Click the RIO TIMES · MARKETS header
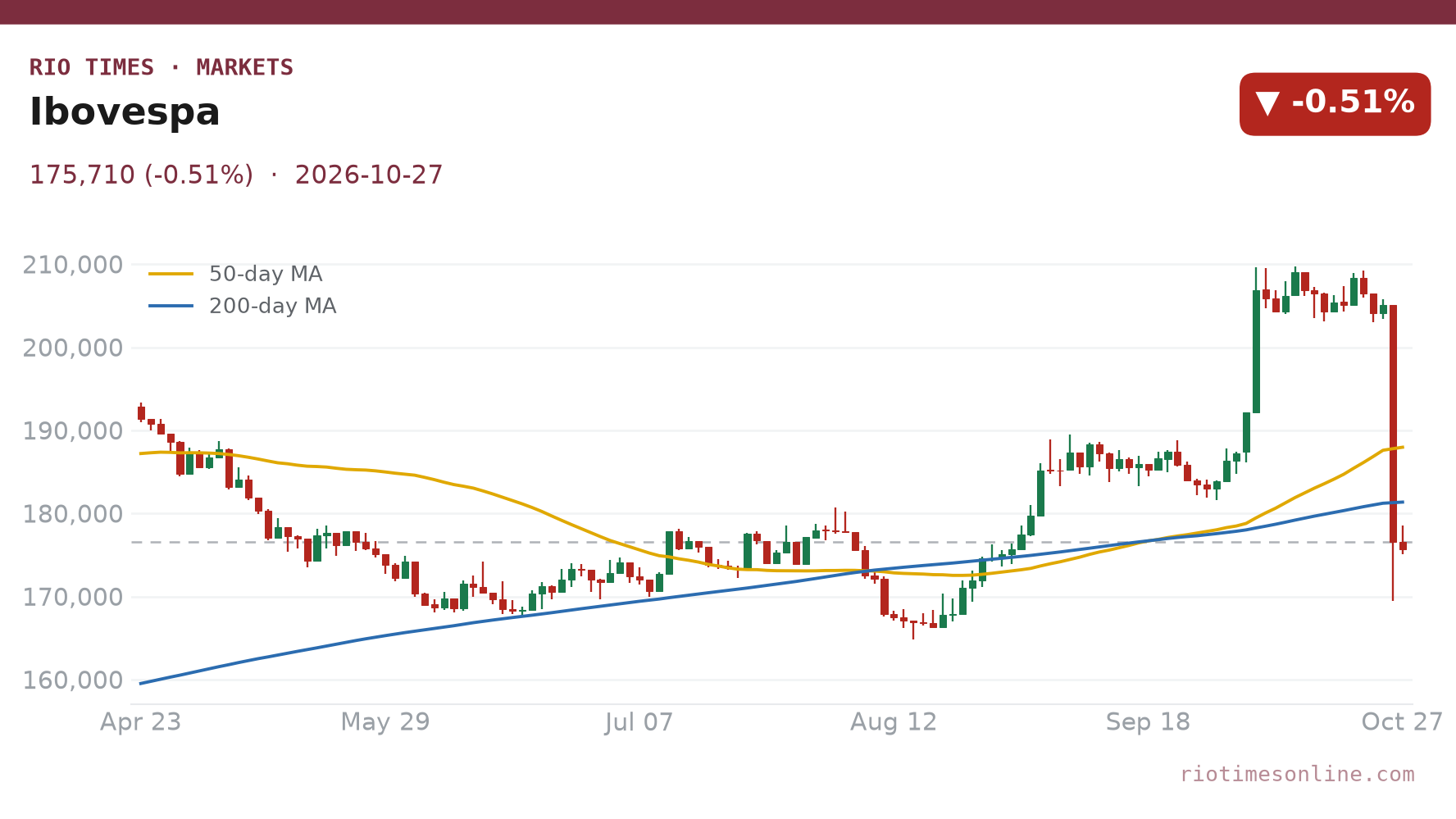 pyautogui.click(x=162, y=67)
